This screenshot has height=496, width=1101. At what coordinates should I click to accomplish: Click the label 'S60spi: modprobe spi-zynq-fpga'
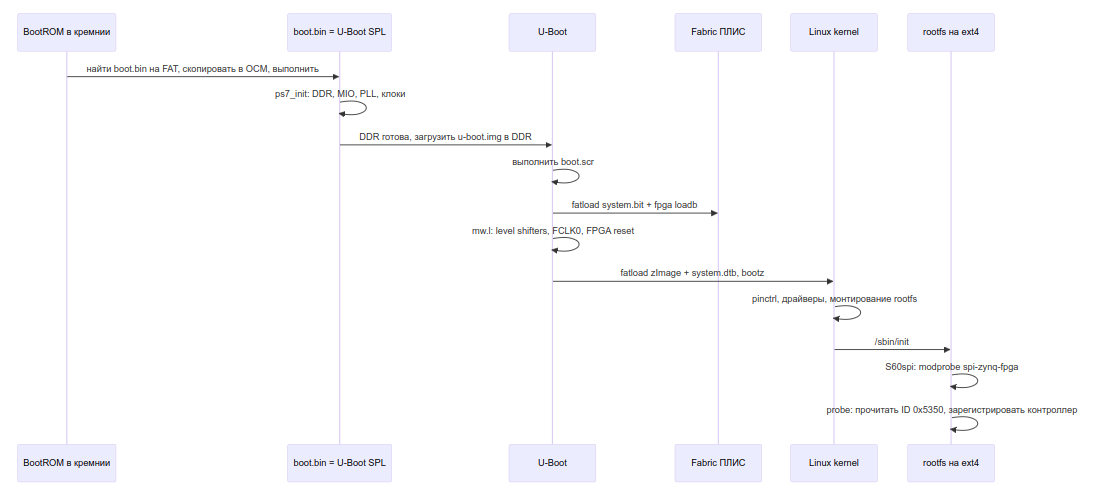tap(951, 367)
